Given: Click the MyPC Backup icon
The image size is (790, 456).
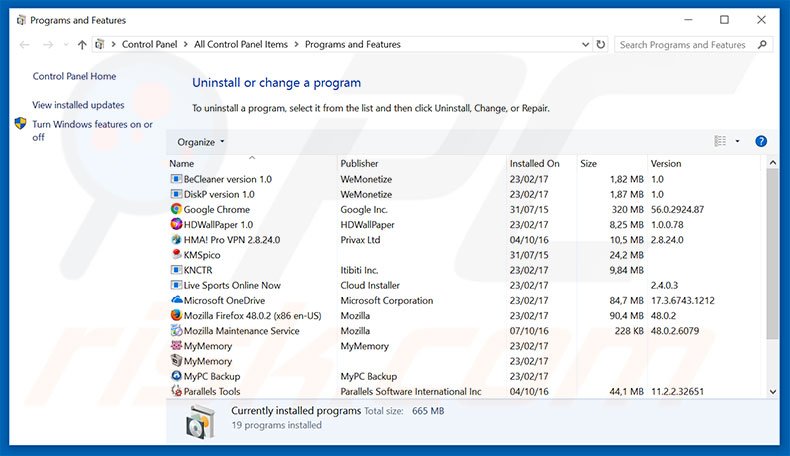Looking at the screenshot, I should 176,376.
